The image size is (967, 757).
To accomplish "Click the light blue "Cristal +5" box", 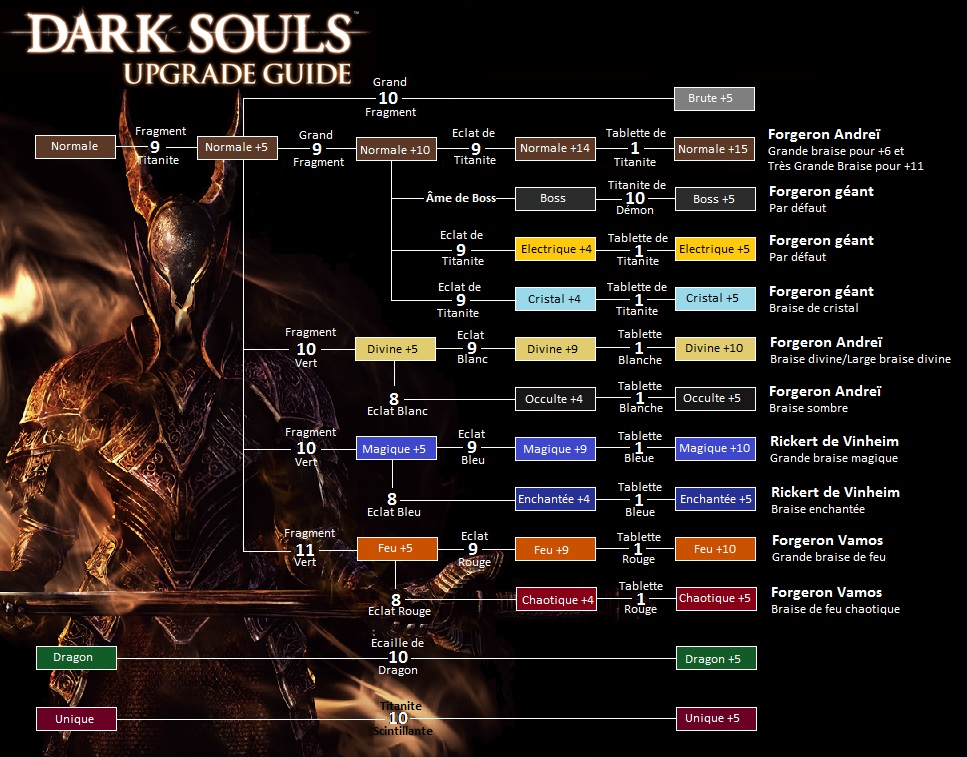I will click(x=715, y=299).
